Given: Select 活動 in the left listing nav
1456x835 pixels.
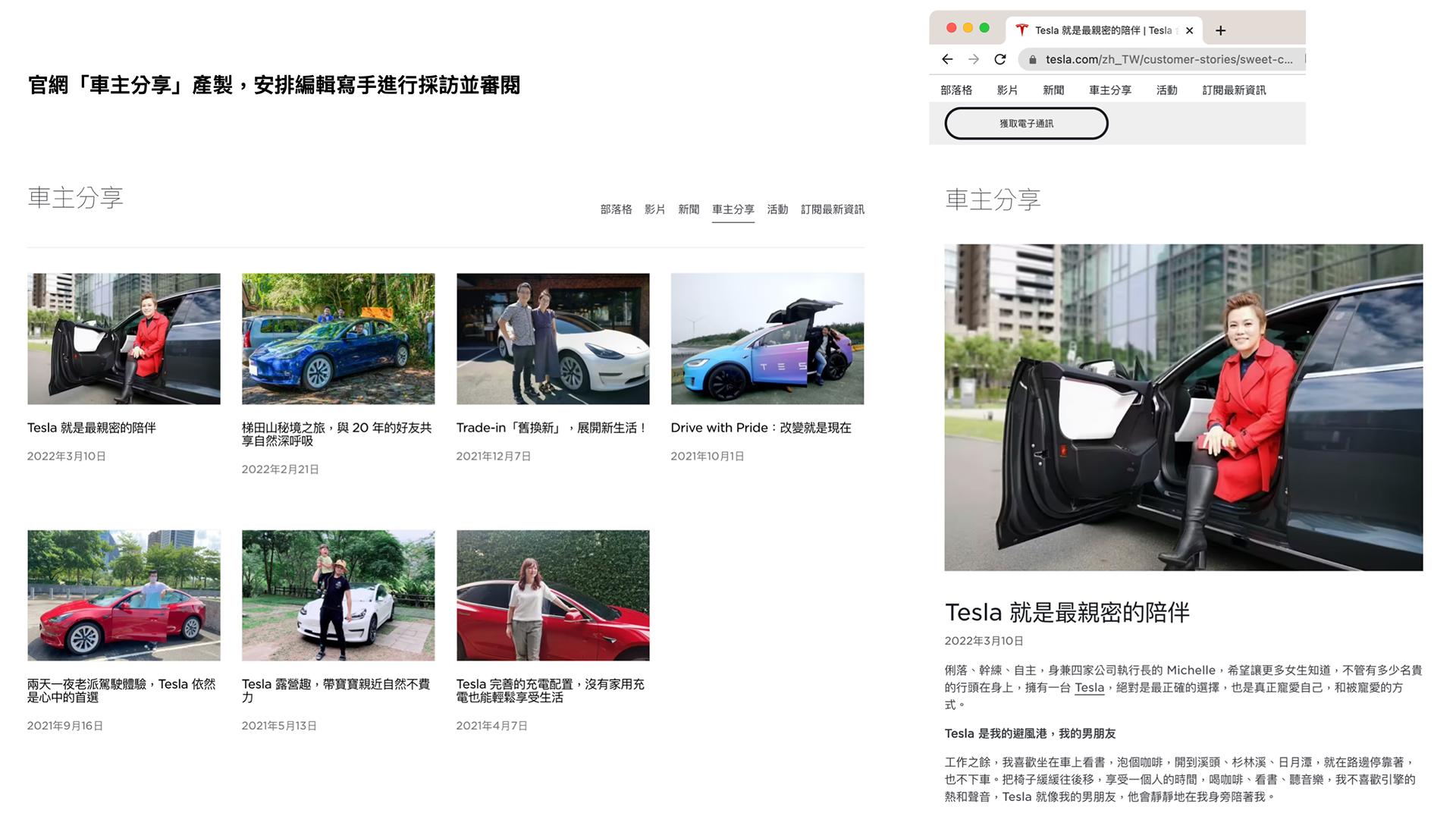Looking at the screenshot, I should coord(777,209).
